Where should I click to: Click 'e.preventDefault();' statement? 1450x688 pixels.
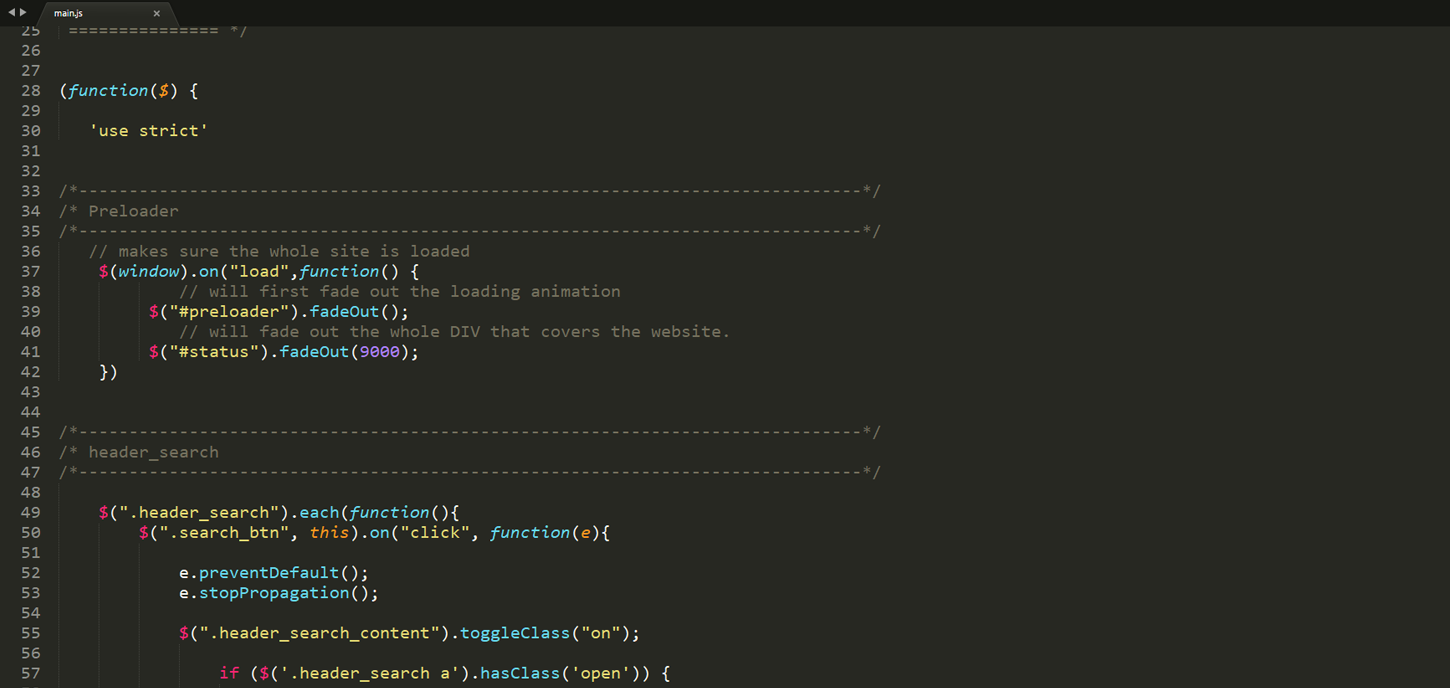[x=274, y=573]
